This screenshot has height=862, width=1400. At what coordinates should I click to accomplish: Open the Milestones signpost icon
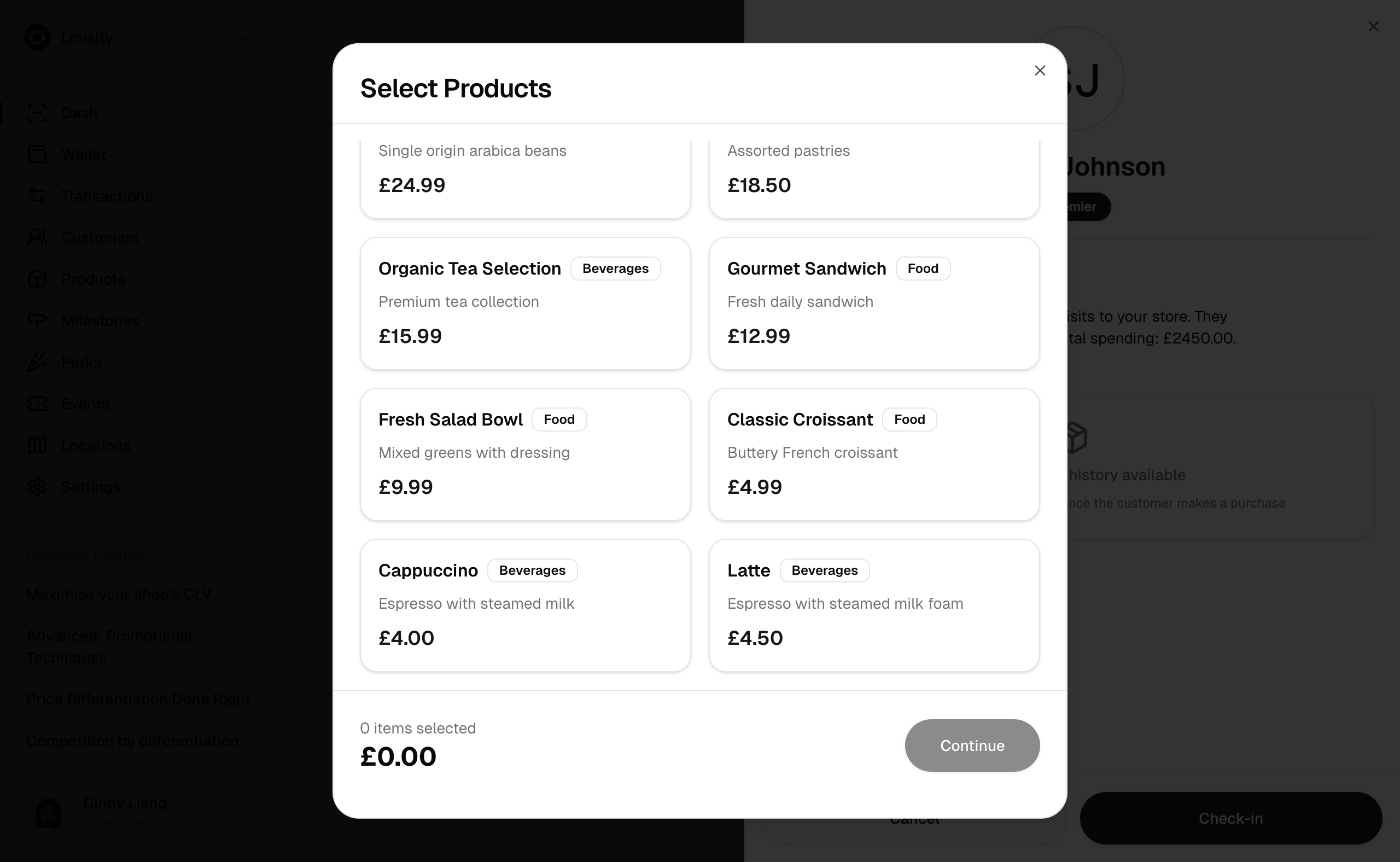37,321
